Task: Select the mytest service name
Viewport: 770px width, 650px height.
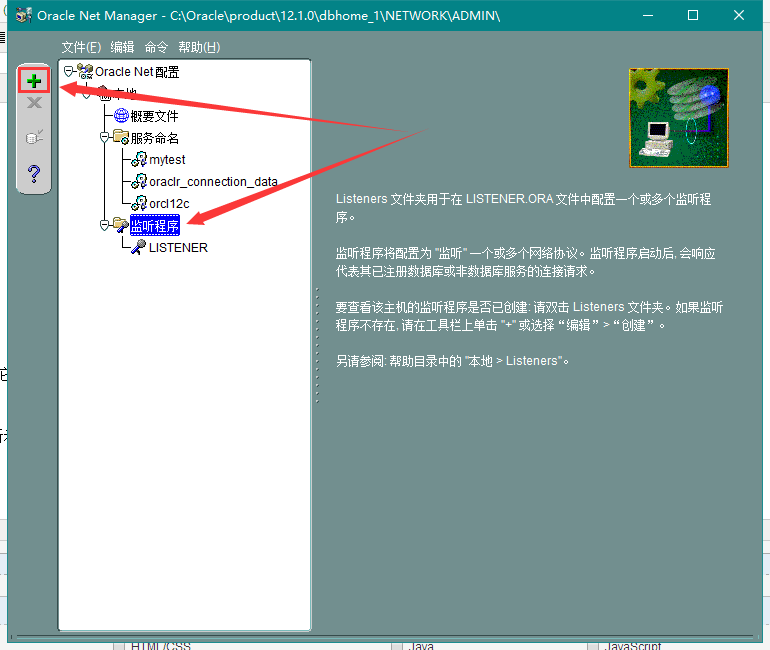Action: [167, 160]
